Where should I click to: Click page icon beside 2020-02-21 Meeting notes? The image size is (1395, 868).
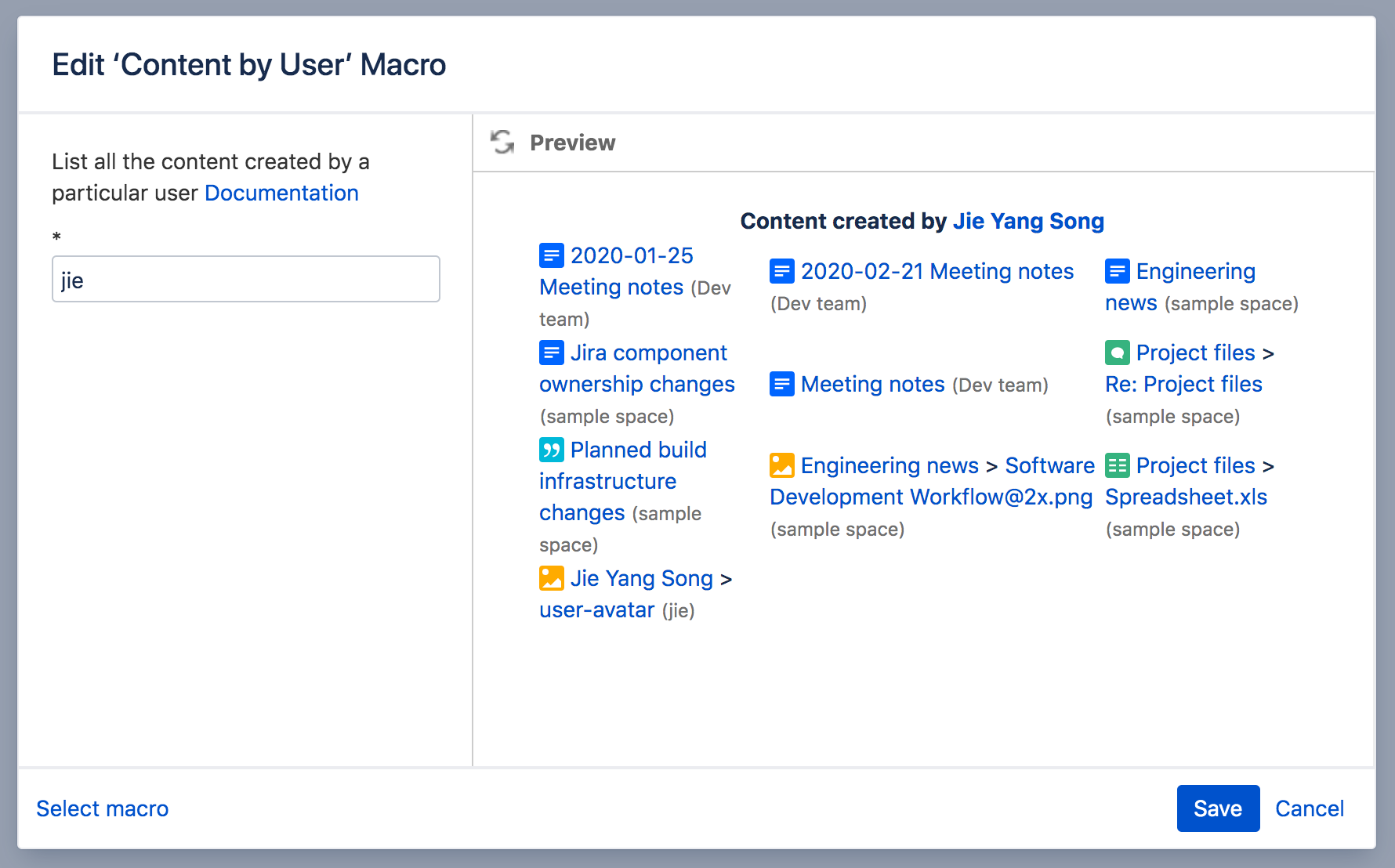[x=781, y=271]
